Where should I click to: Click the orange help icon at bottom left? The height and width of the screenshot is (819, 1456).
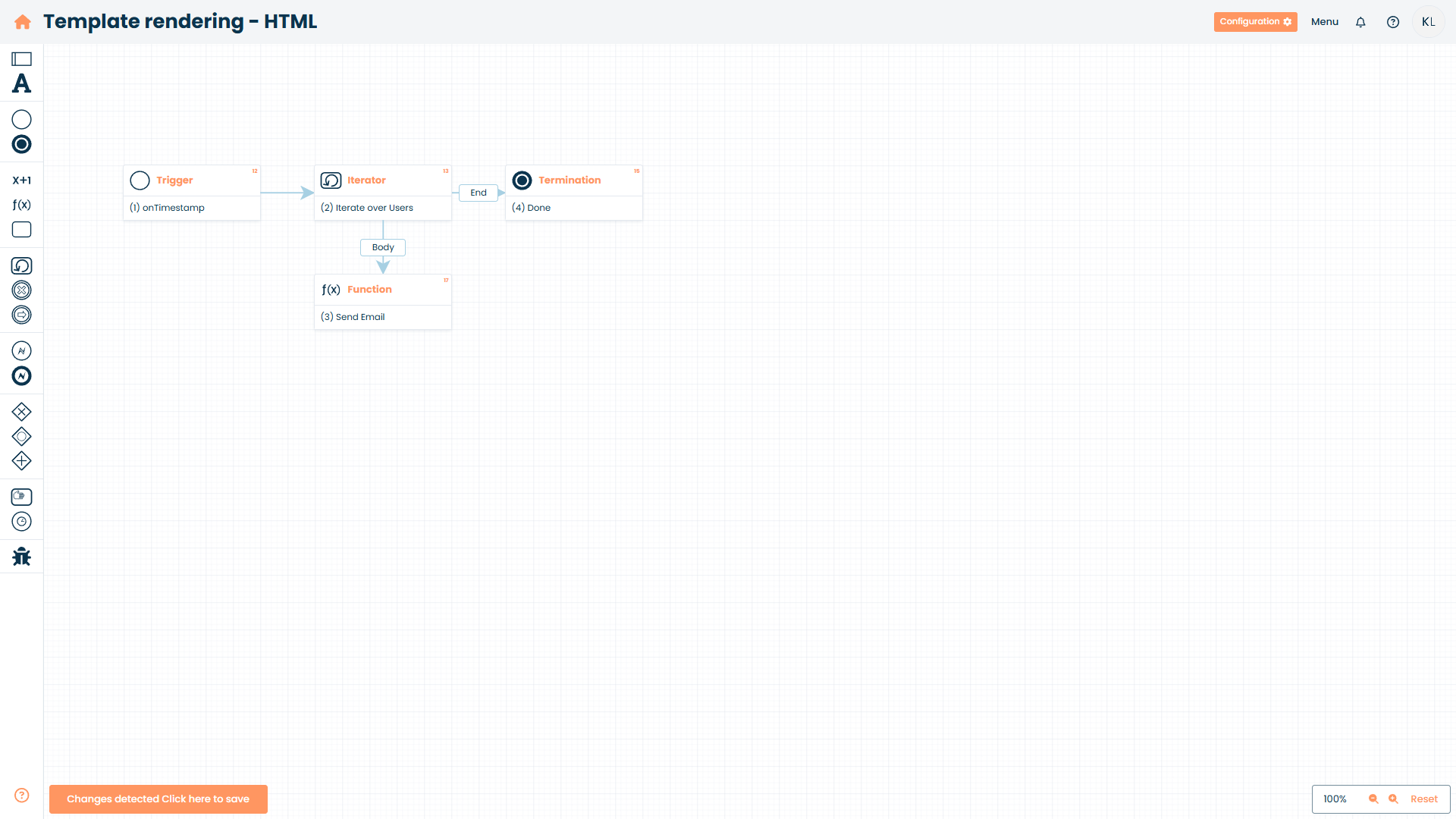22,795
